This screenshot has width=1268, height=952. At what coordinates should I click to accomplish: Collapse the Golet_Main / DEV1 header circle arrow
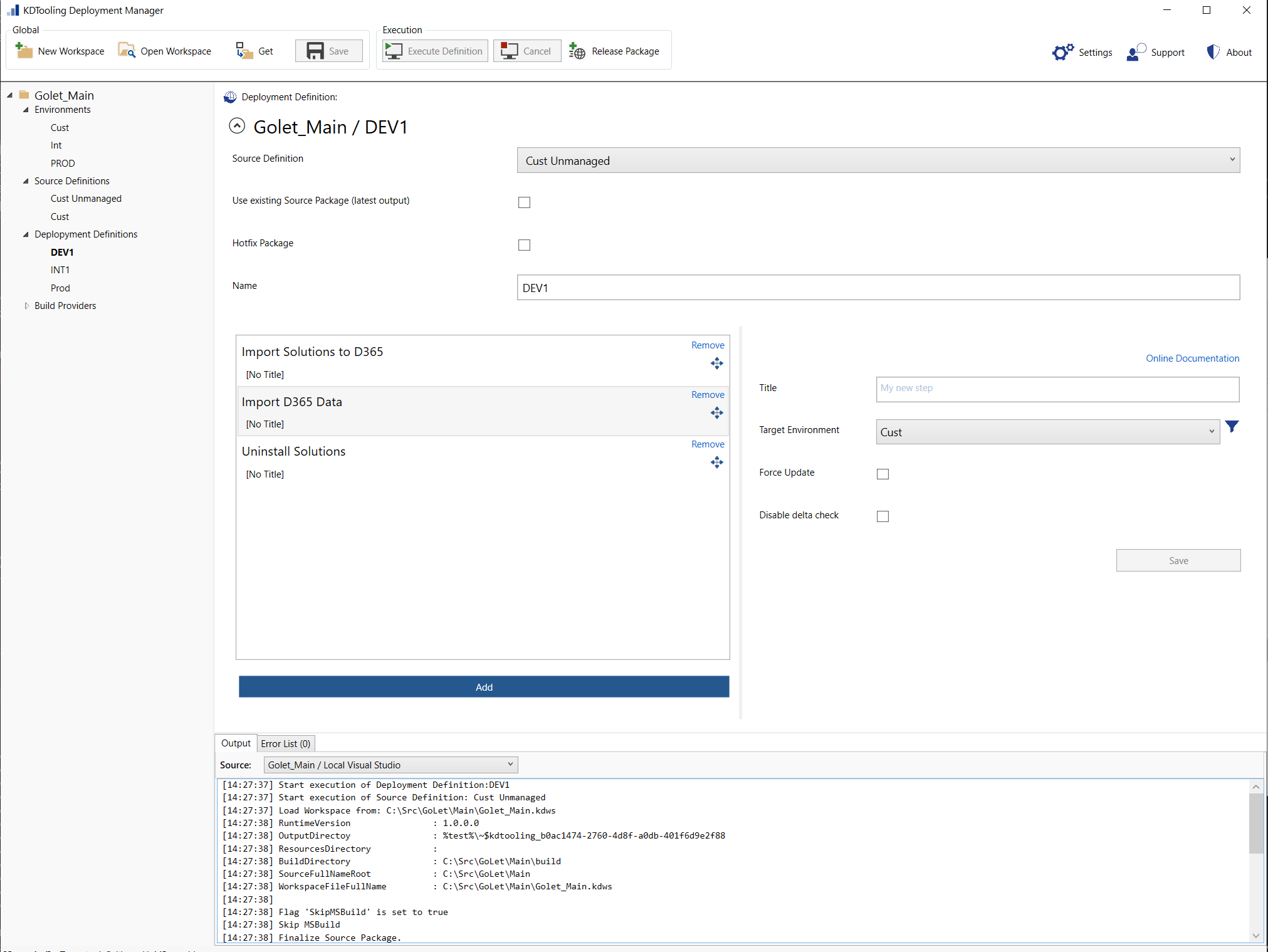coord(237,126)
